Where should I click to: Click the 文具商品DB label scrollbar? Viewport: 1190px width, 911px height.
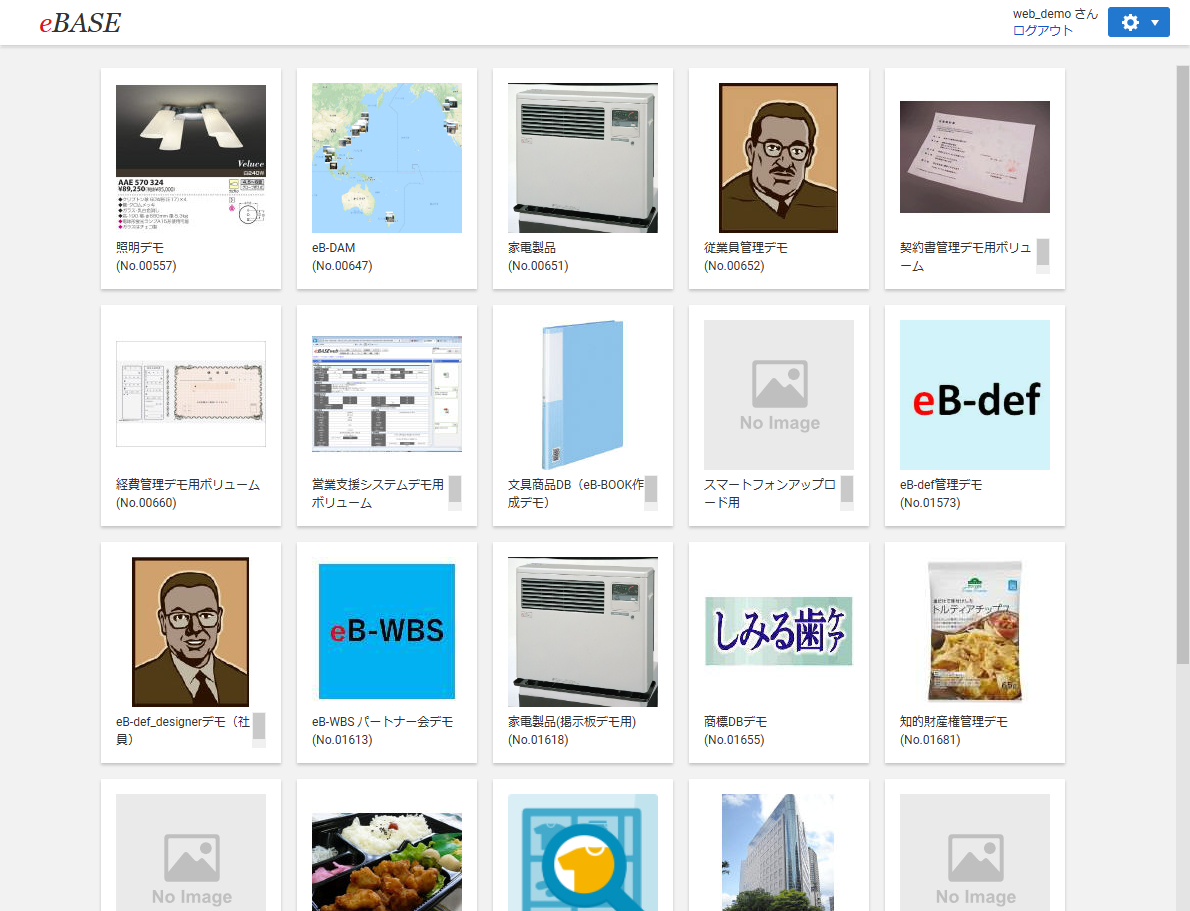(650, 493)
